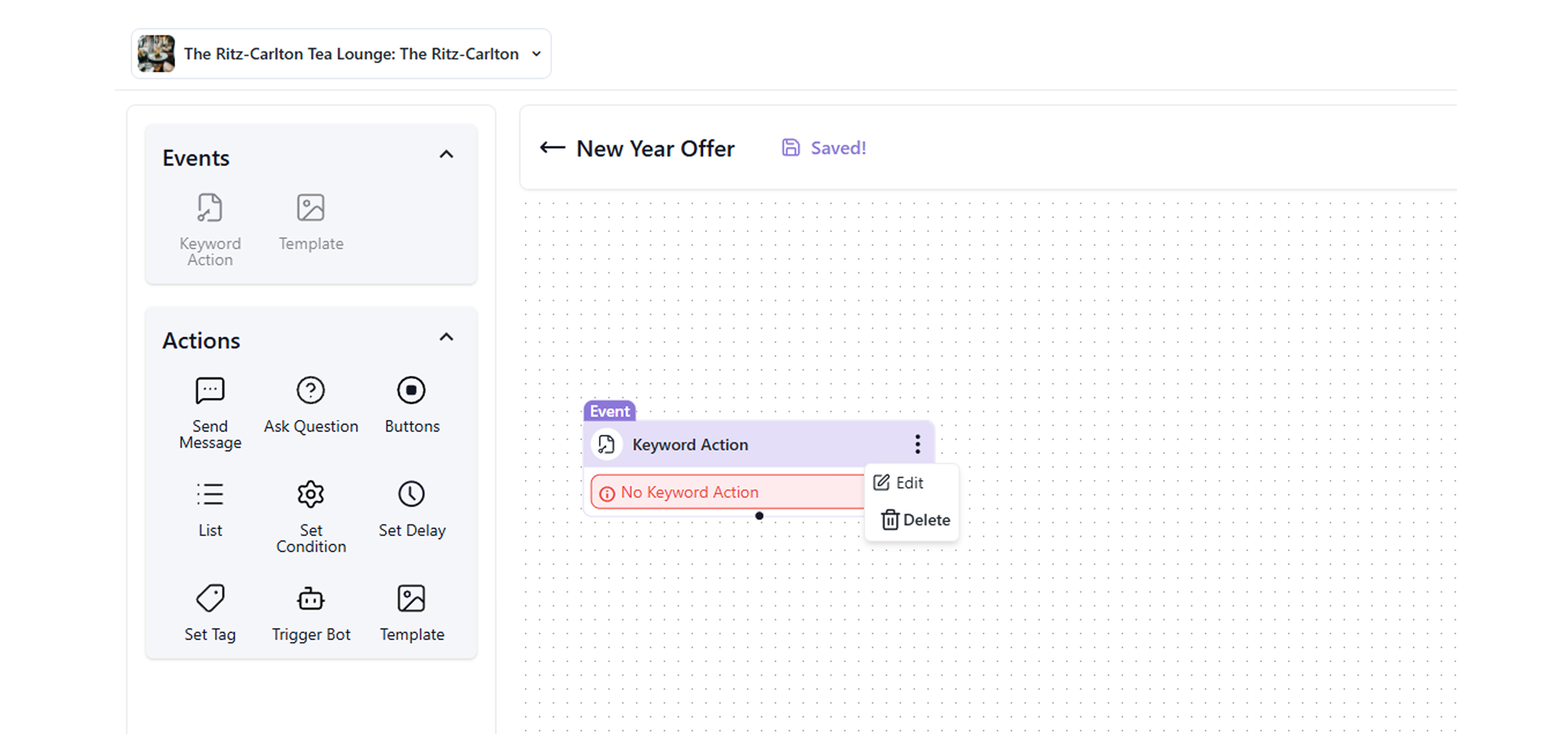
Task: Click the Template icon under Actions
Action: point(412,598)
